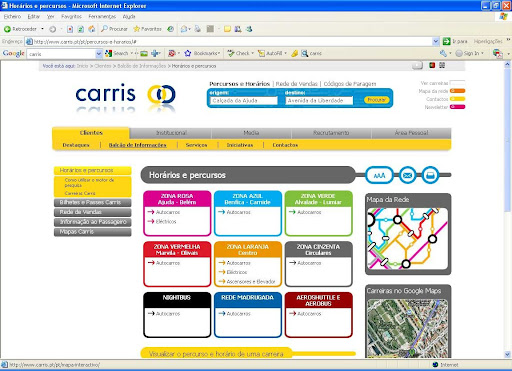Open the History icon in toolbar
The image size is (512, 371).
(x=170, y=29)
